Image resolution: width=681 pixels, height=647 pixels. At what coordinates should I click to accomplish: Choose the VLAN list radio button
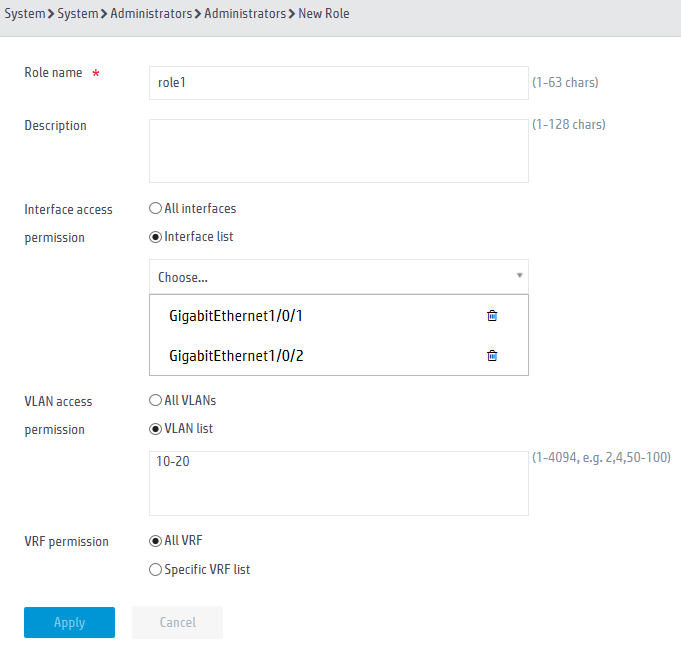click(155, 429)
